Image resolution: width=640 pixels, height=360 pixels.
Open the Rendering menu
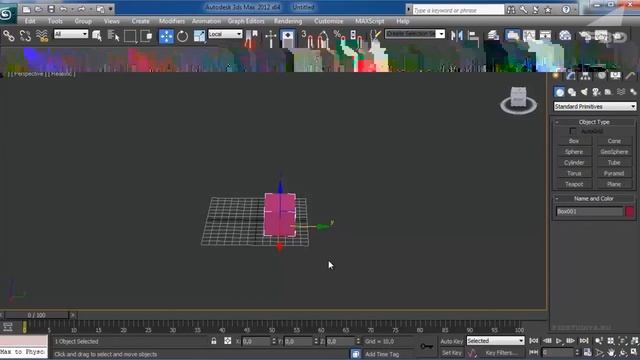tap(288, 21)
